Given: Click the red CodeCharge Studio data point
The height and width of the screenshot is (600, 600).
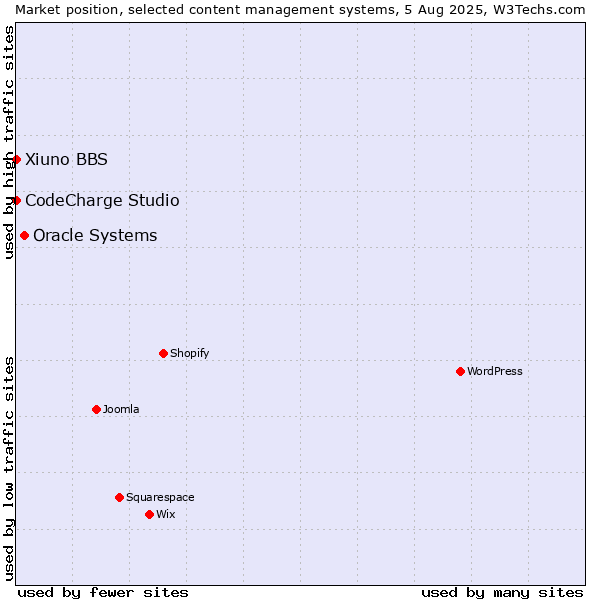Looking at the screenshot, I should 16,200.
